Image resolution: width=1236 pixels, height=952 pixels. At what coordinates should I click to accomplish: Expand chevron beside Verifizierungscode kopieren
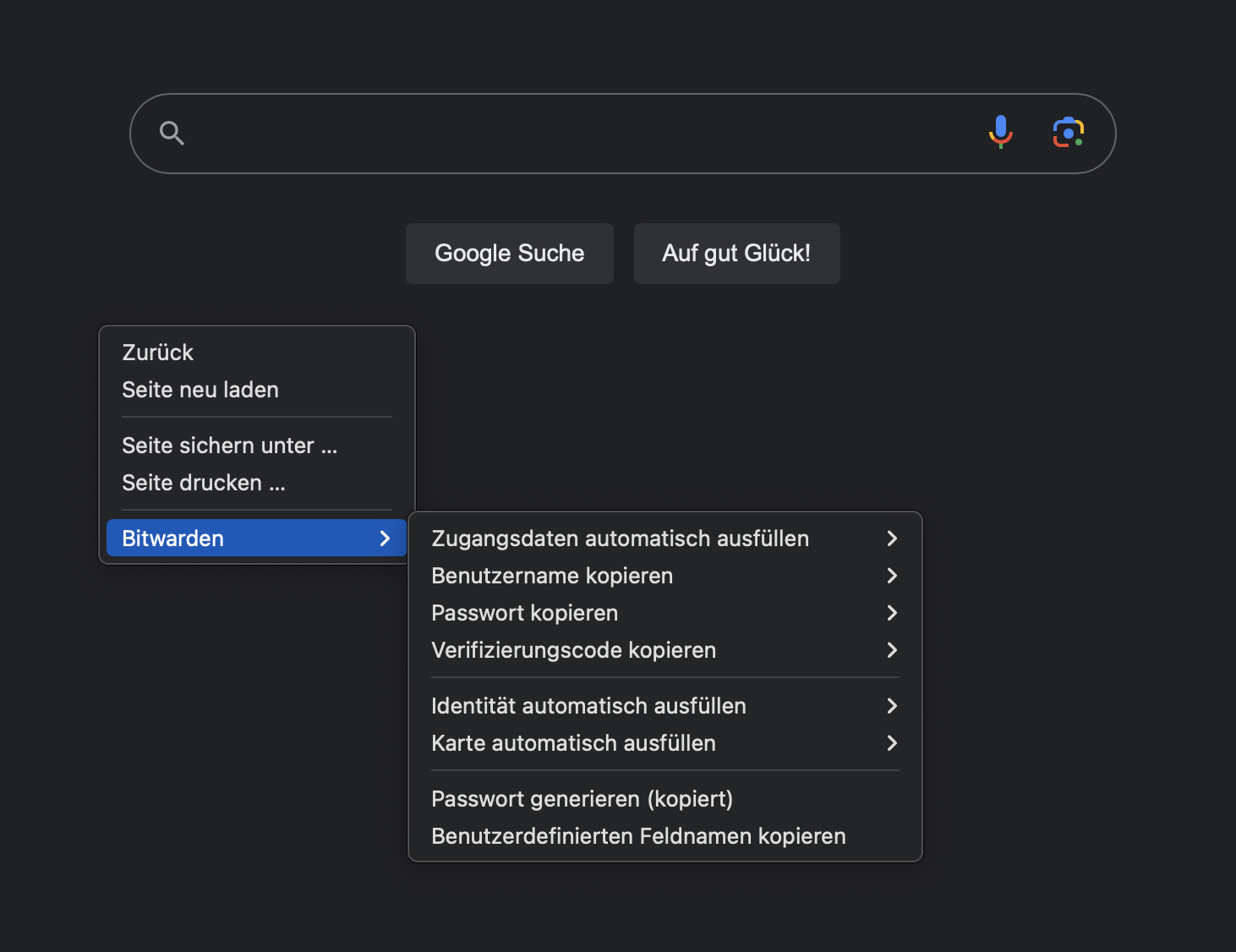pos(892,650)
